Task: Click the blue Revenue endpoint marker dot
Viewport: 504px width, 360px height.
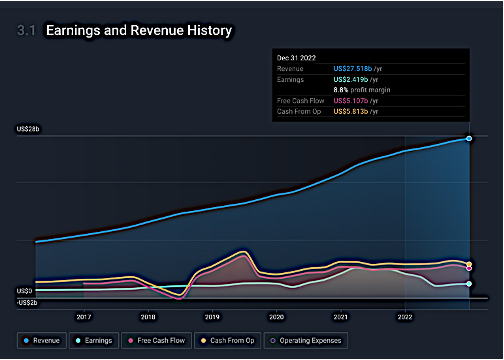Action: tap(469, 138)
